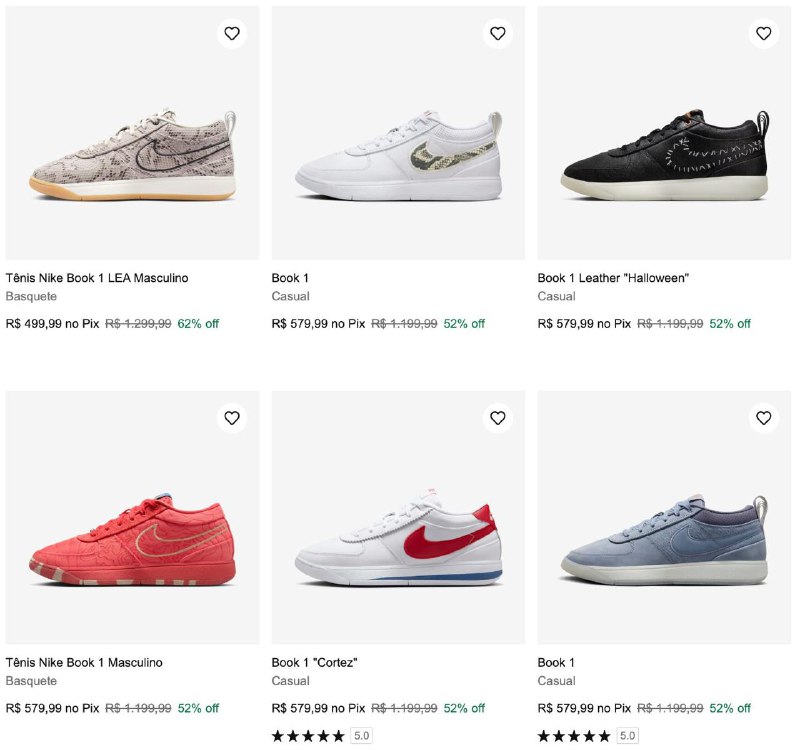Open the Book 1 "Cortez" product page
The image size is (800, 750).
[318, 661]
